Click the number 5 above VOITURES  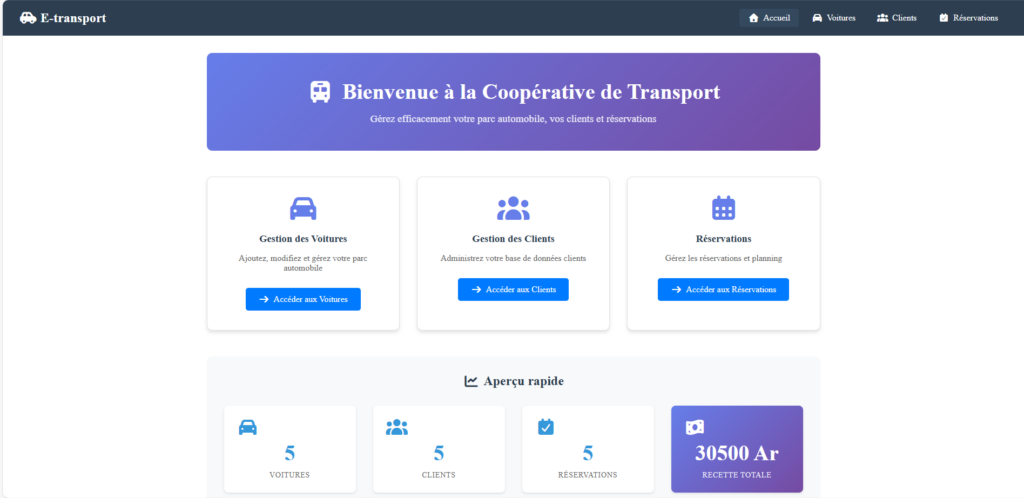(290, 453)
